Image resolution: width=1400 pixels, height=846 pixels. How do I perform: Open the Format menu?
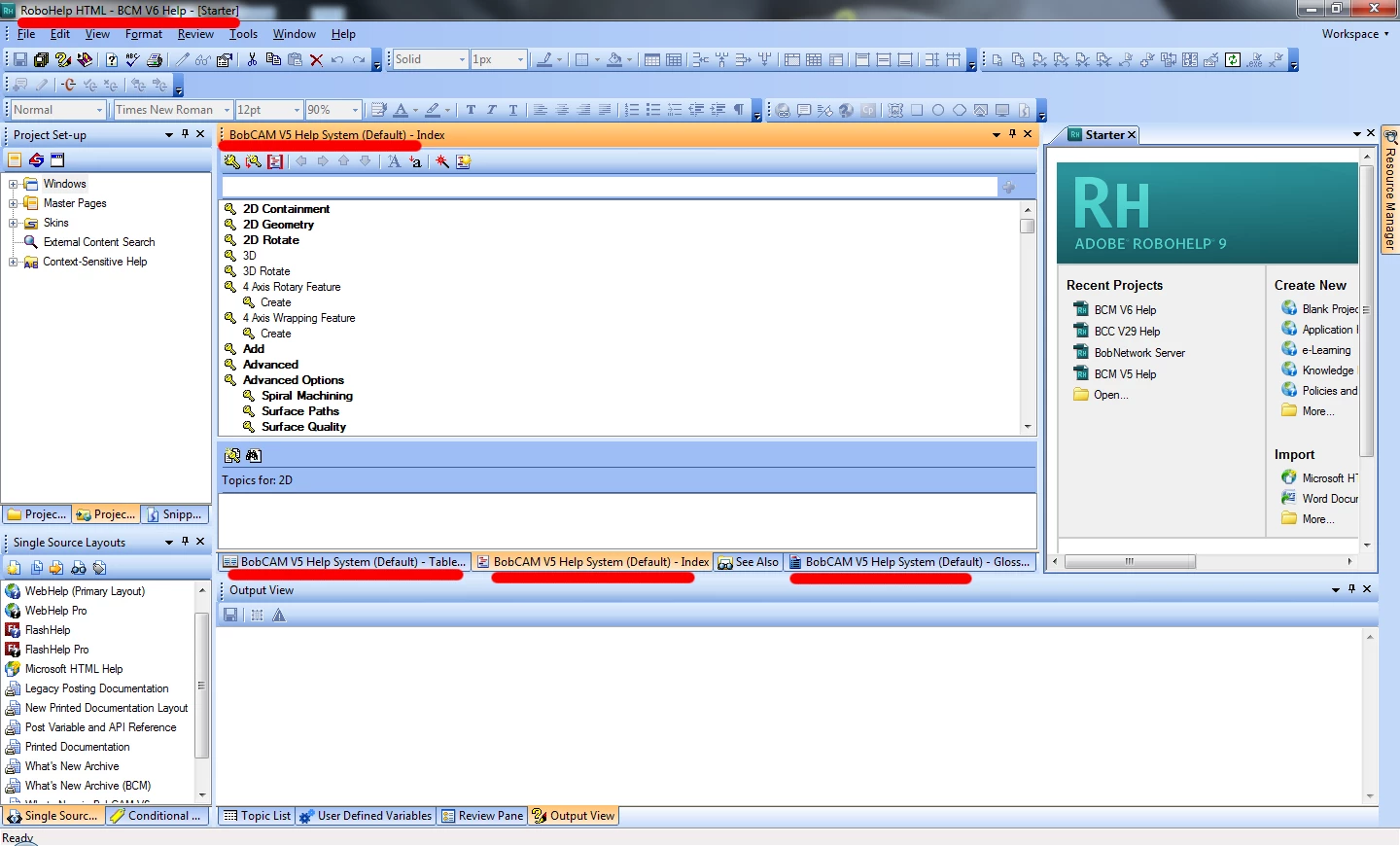coord(144,34)
